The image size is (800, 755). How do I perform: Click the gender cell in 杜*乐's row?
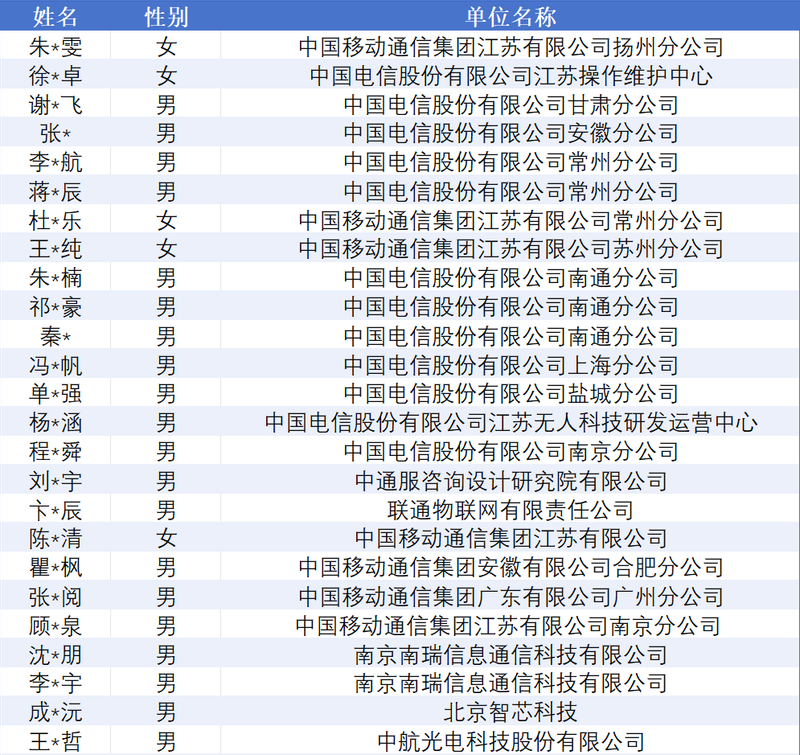pos(166,221)
